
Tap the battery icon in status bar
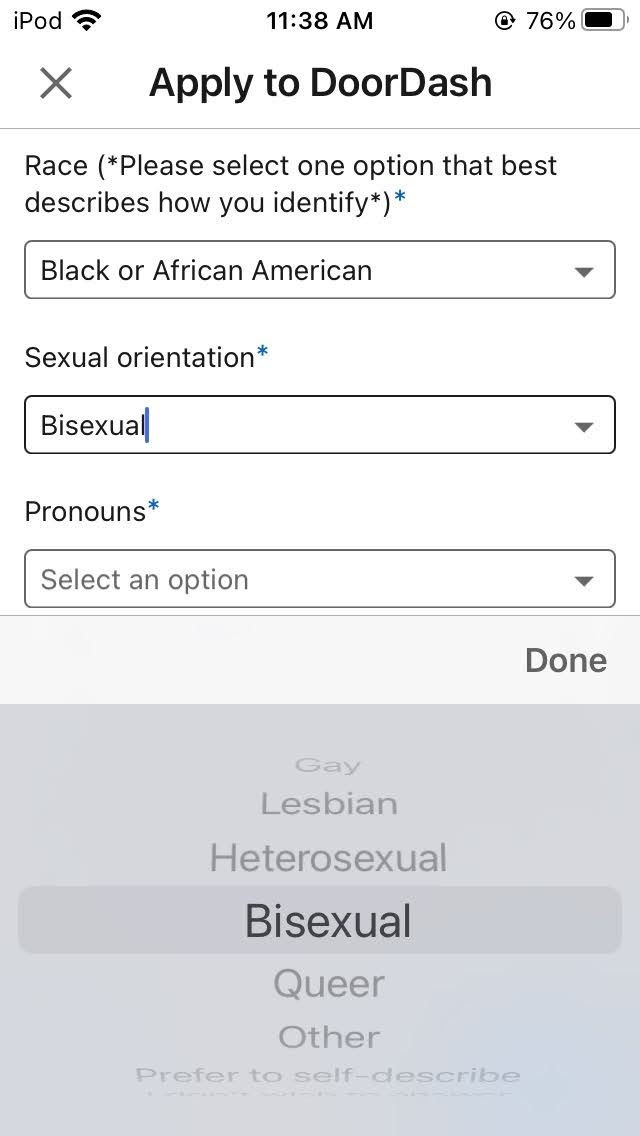point(603,21)
